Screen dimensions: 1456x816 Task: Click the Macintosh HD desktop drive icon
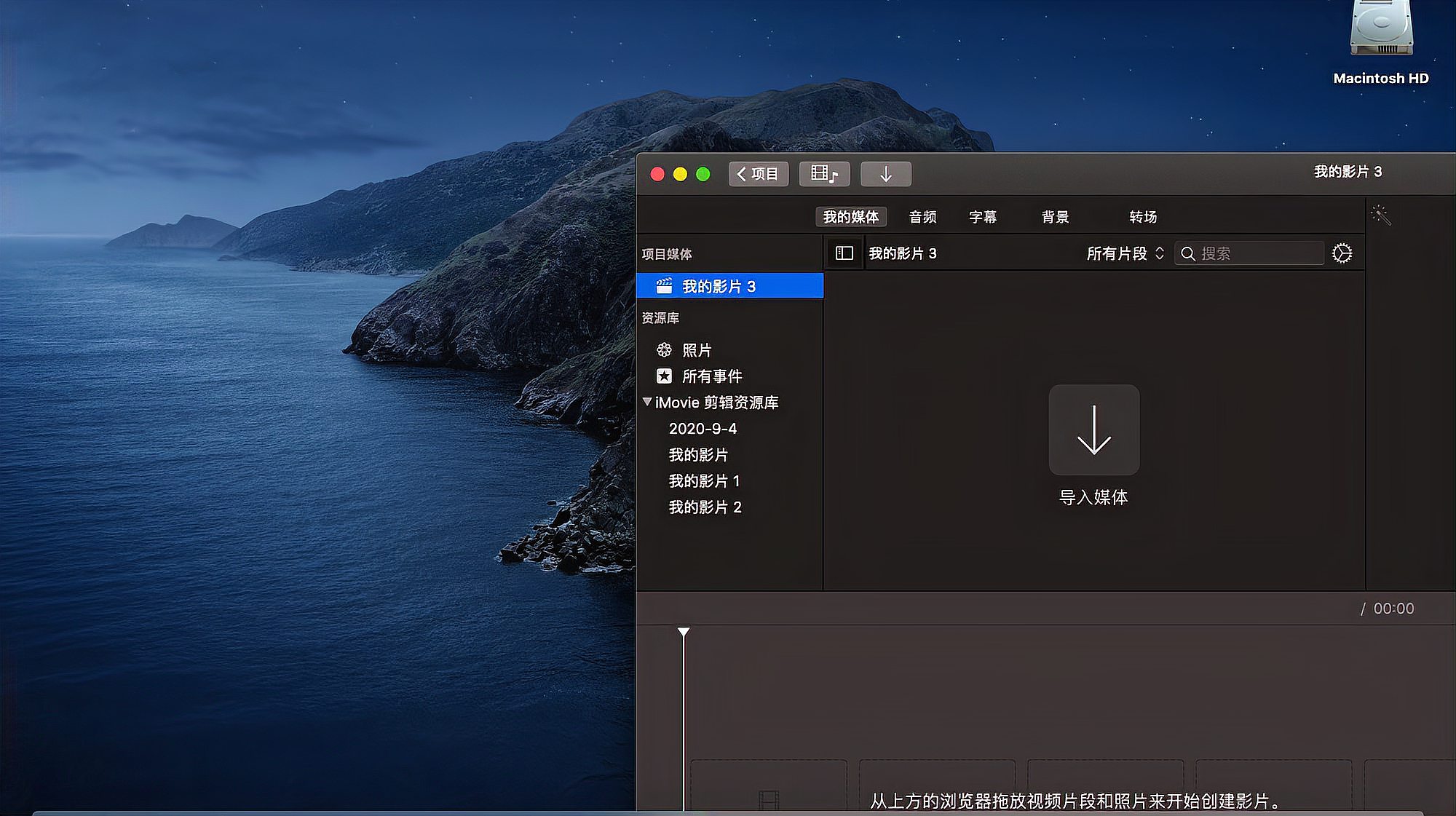[x=1380, y=29]
